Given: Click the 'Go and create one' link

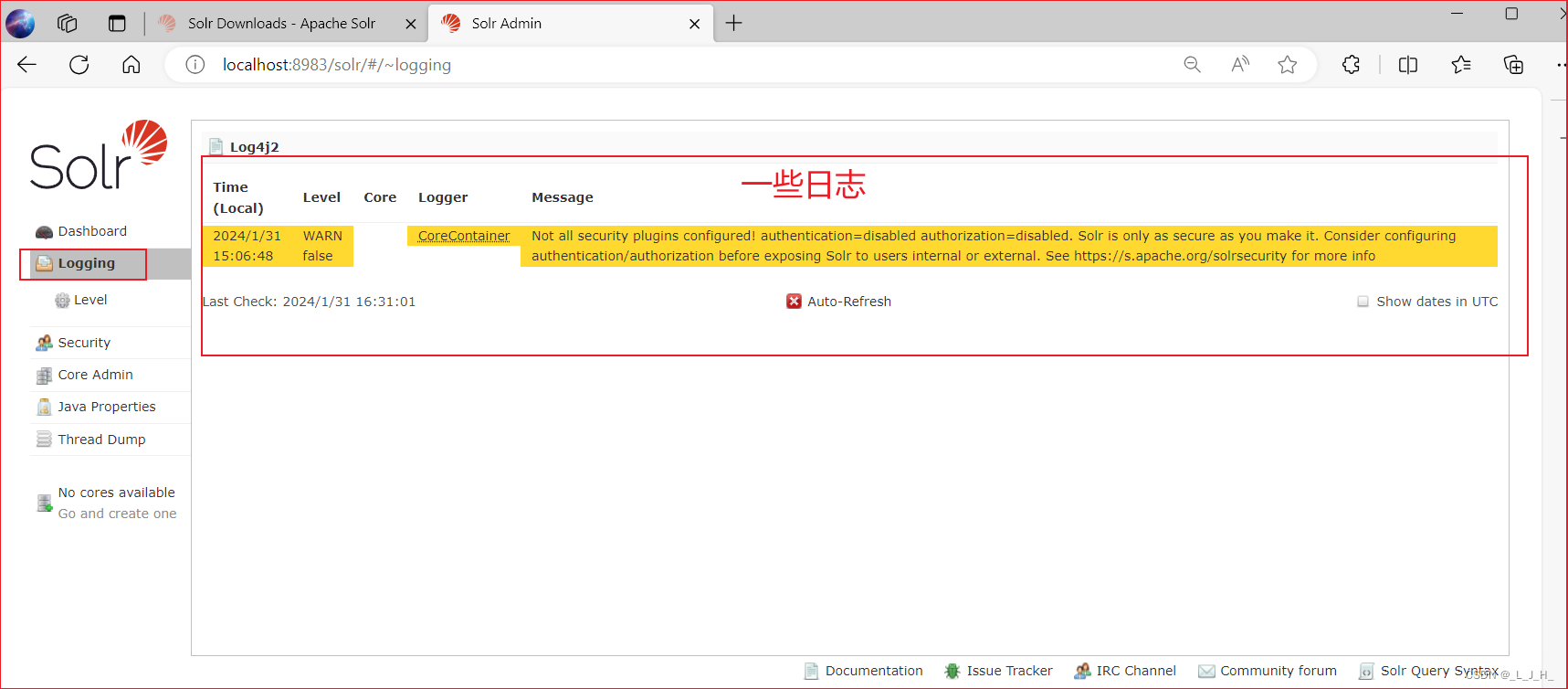Looking at the screenshot, I should pyautogui.click(x=117, y=514).
